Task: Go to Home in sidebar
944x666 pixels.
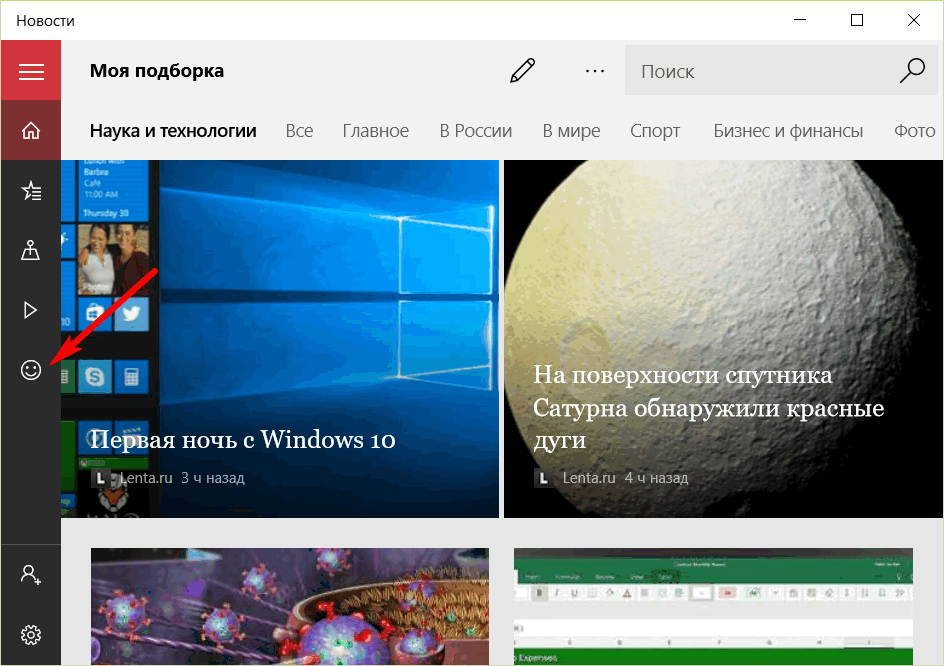Action: [x=31, y=130]
